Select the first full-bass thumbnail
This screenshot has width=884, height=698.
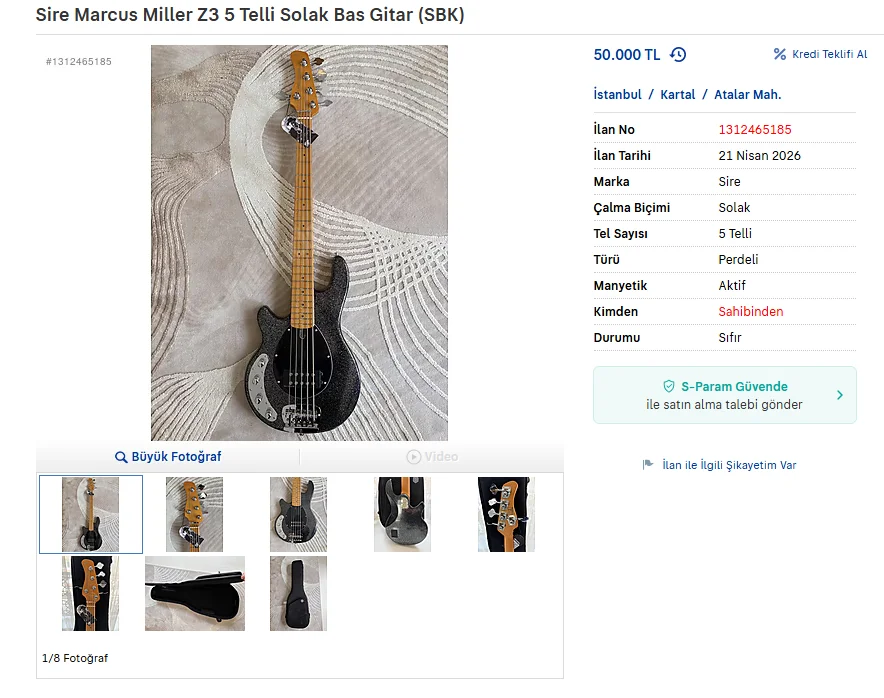tap(90, 514)
